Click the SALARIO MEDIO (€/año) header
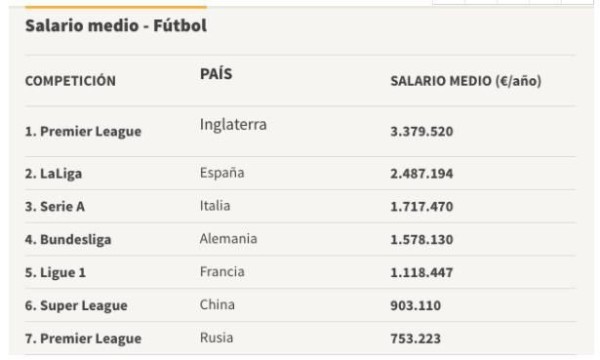This screenshot has height=360, width=600. [x=466, y=81]
